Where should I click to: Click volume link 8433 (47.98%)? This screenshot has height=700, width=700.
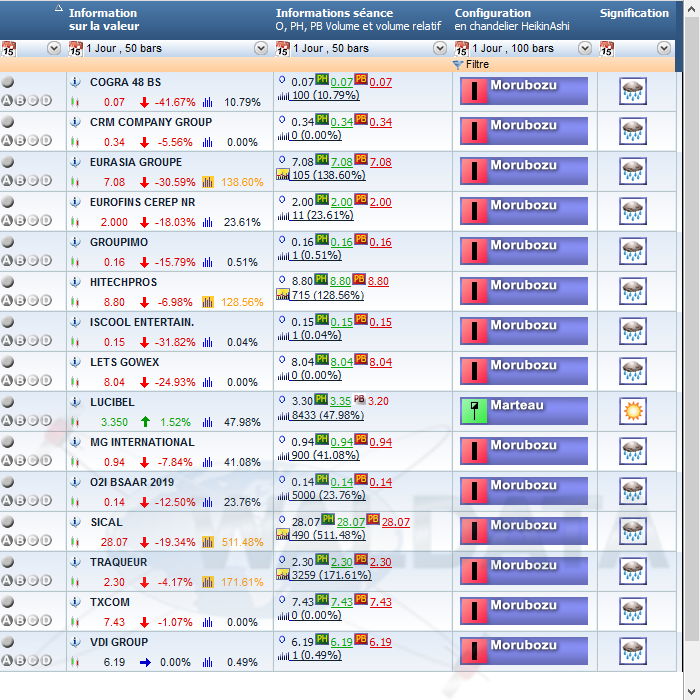point(327,415)
